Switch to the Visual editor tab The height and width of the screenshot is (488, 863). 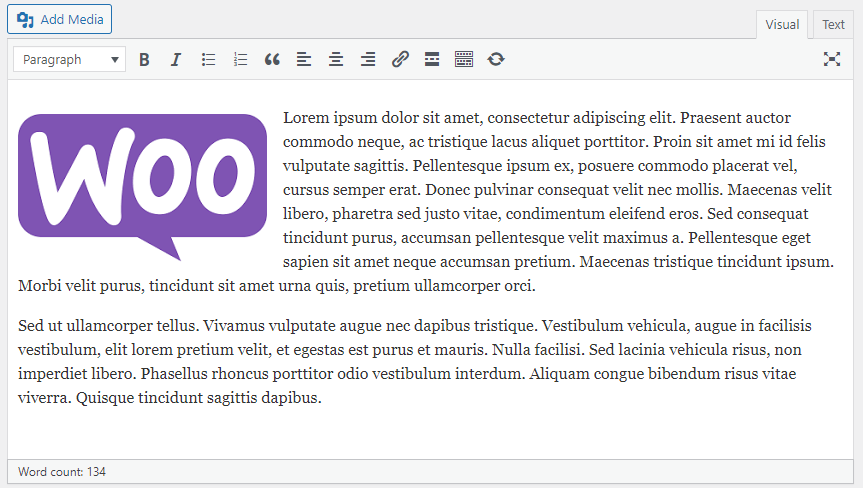click(x=782, y=25)
